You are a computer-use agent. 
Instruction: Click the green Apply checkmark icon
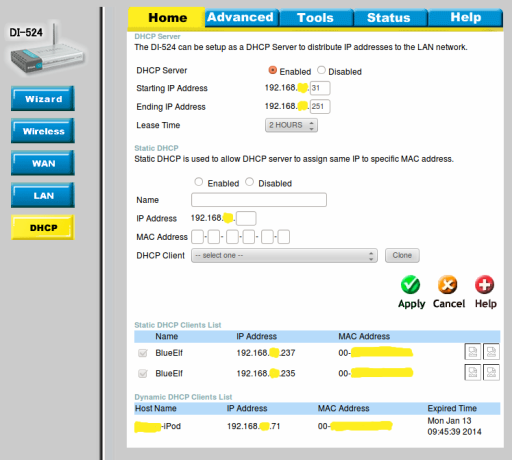pos(410,284)
